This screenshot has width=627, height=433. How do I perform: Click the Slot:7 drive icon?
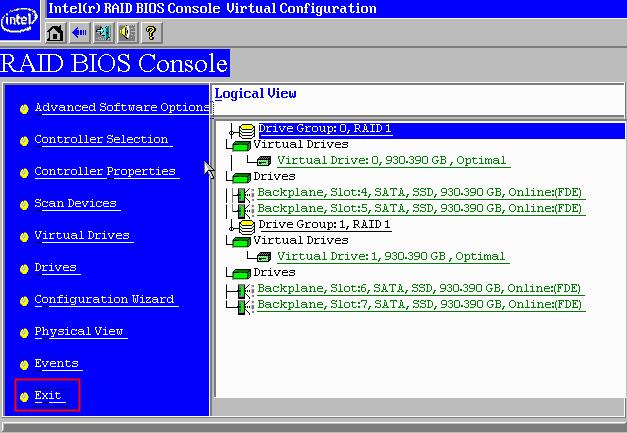243,307
